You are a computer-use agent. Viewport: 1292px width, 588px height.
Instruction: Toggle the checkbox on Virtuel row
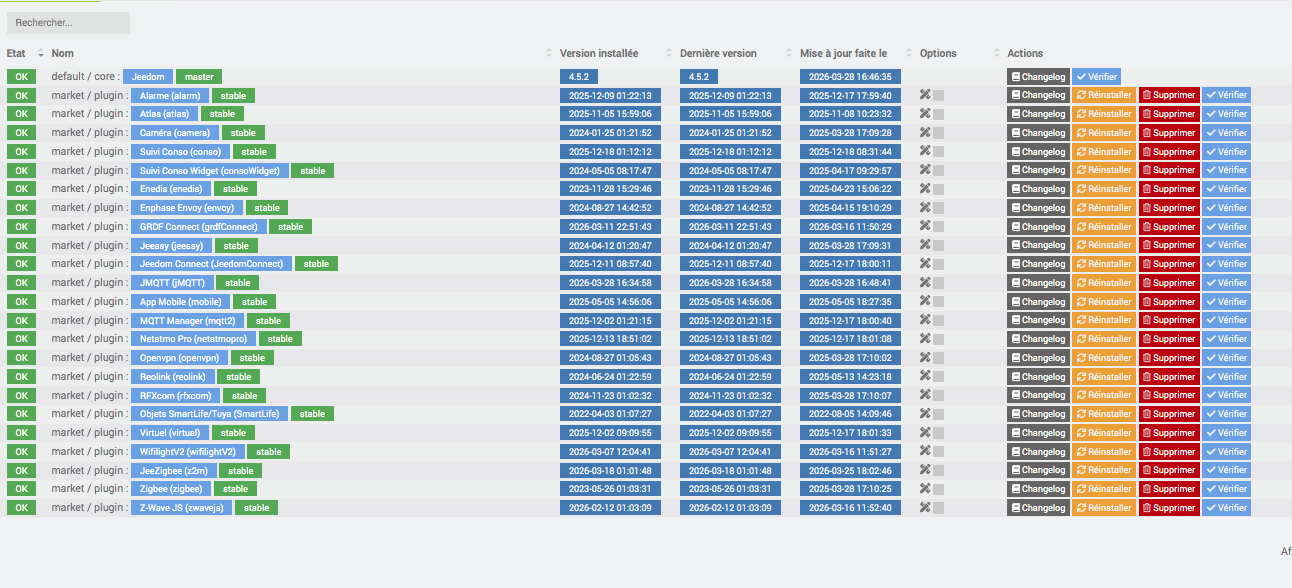click(939, 433)
